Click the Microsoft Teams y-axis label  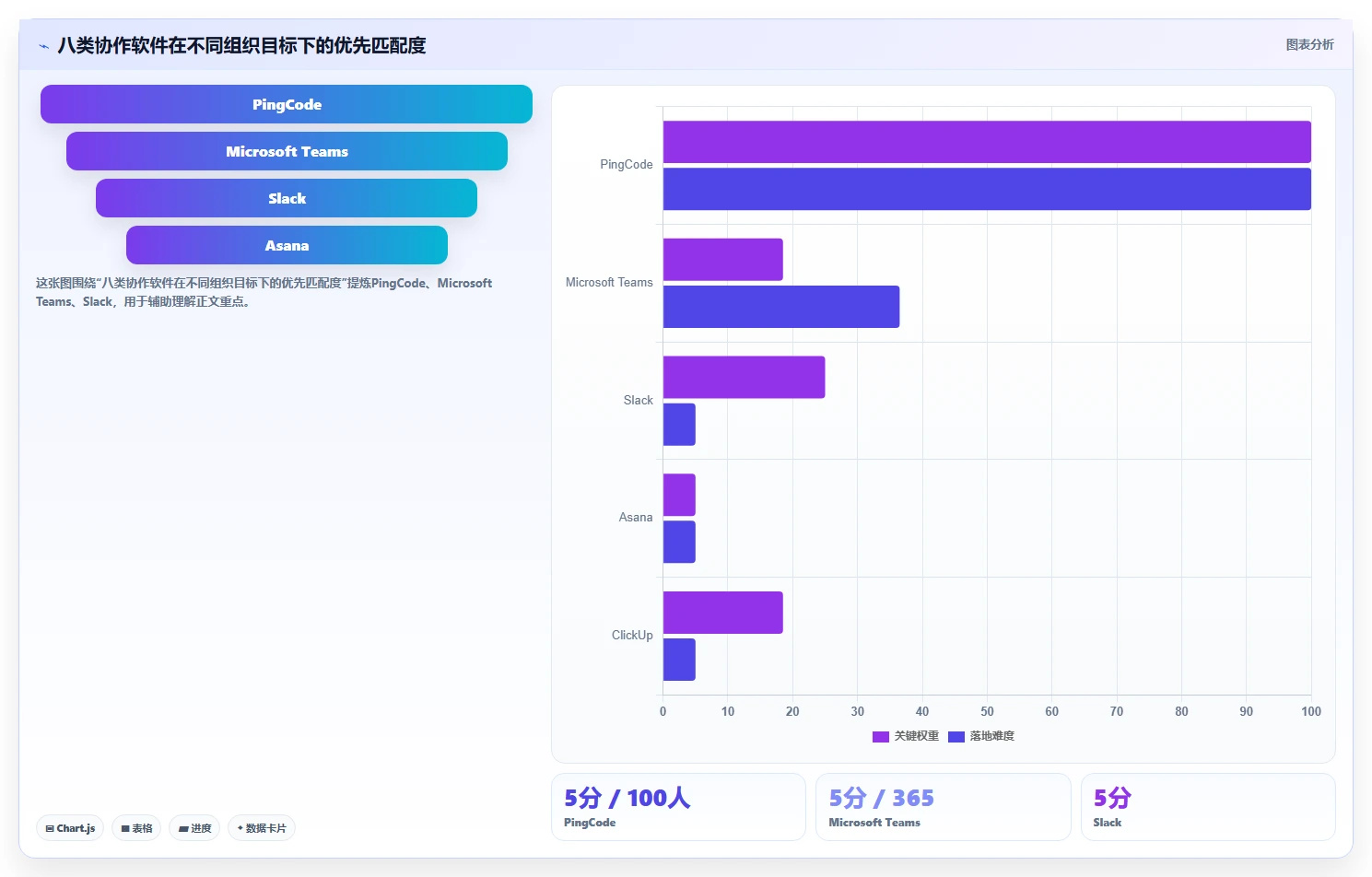(x=609, y=283)
